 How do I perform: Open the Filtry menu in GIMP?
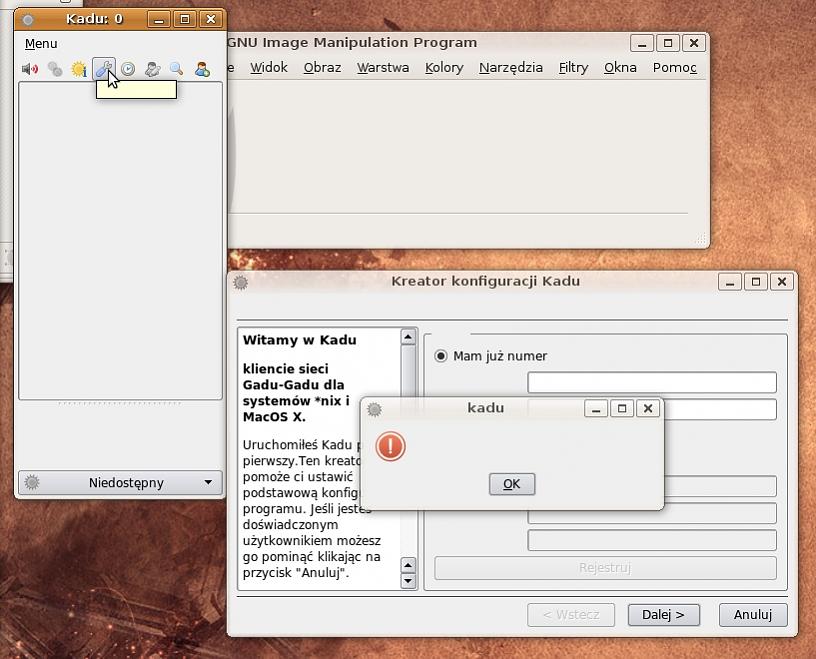pos(573,68)
